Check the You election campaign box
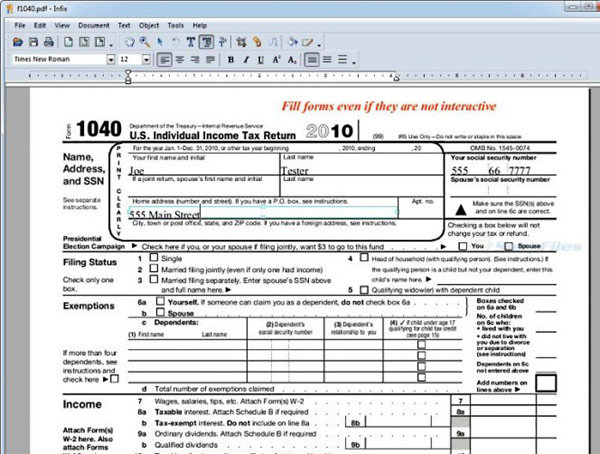Screen dimensions: 600x454 pyautogui.click(x=463, y=246)
